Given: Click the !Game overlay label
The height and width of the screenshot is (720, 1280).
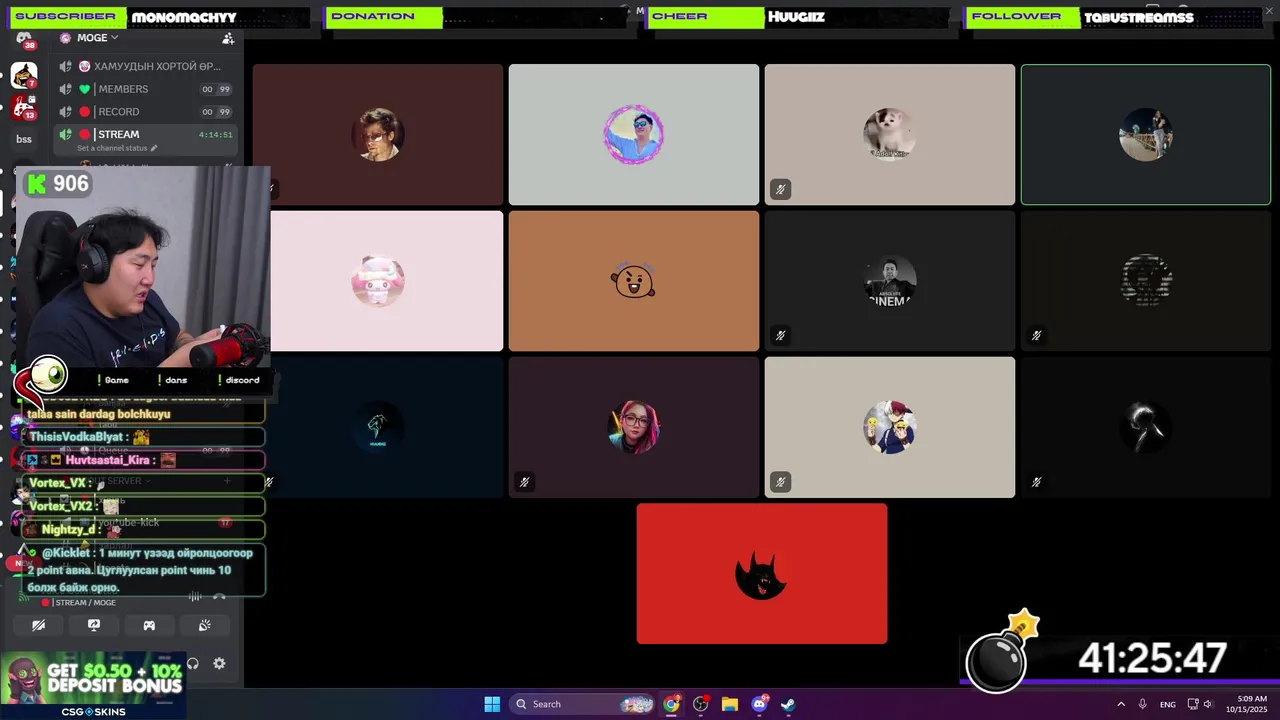Looking at the screenshot, I should tap(115, 380).
